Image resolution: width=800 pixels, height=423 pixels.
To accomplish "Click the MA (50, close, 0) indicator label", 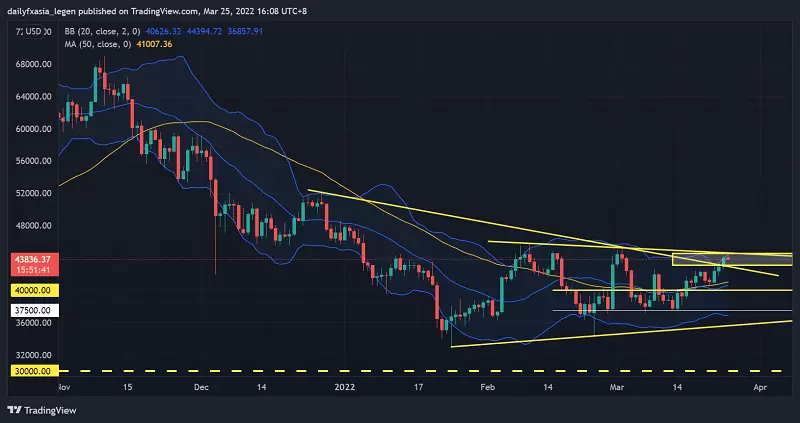I will (97, 44).
